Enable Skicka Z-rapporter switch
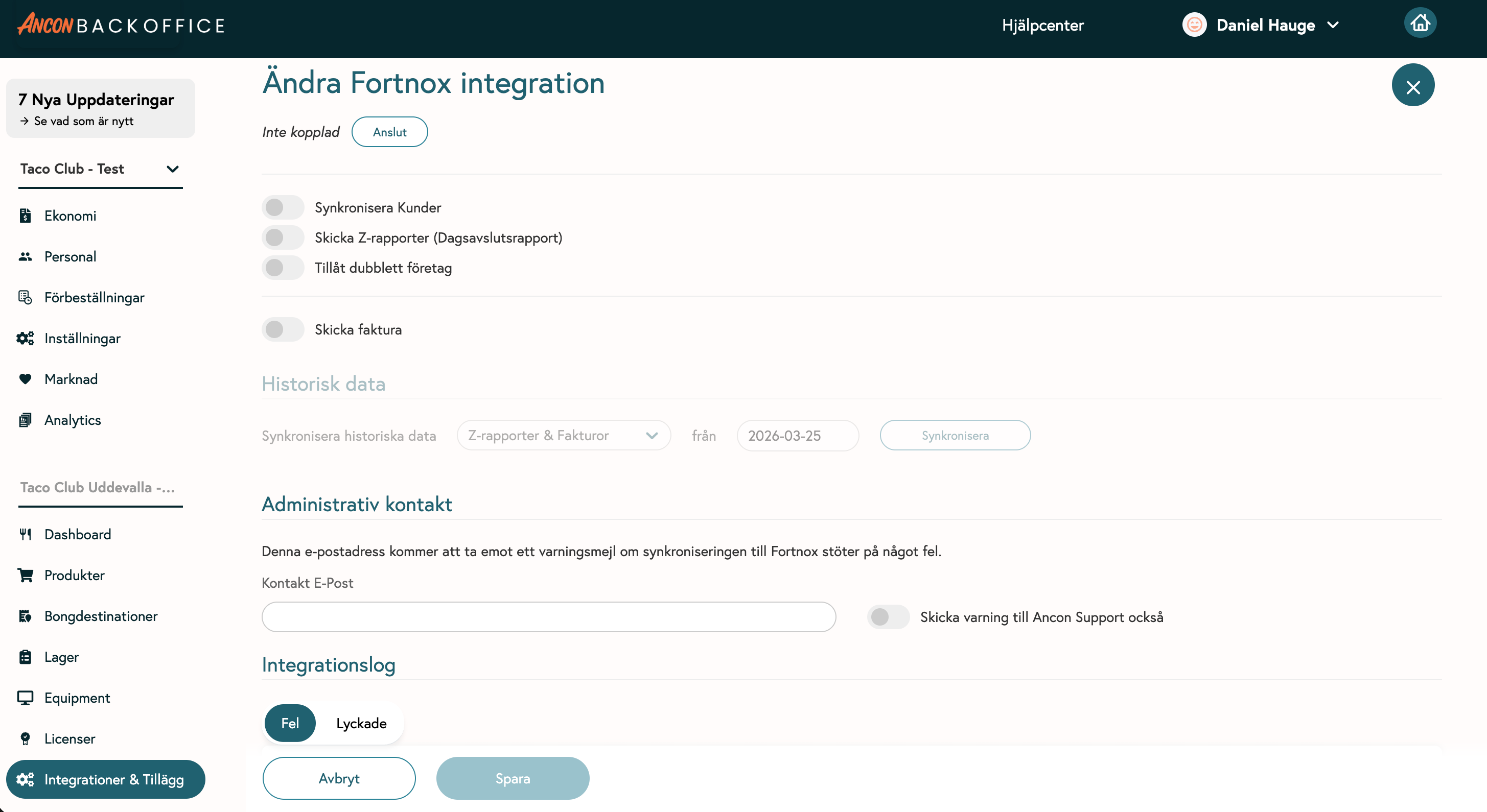 pyautogui.click(x=282, y=237)
